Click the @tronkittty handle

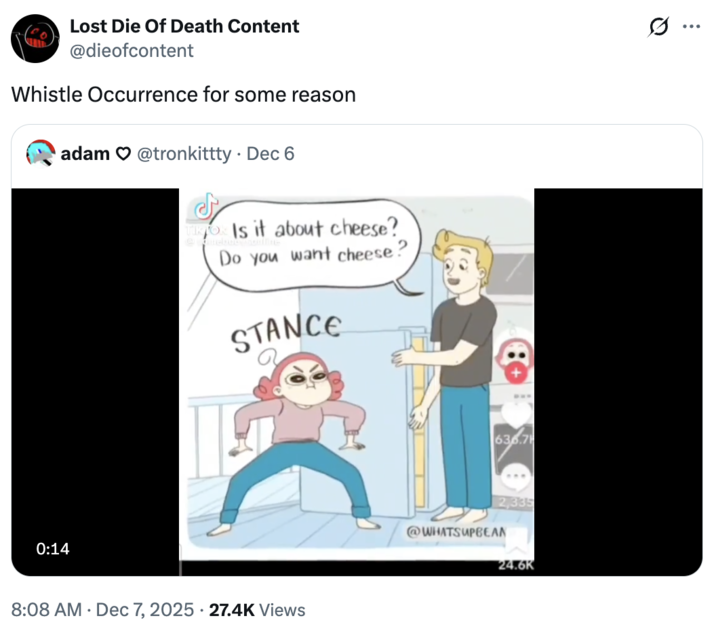click(x=183, y=154)
